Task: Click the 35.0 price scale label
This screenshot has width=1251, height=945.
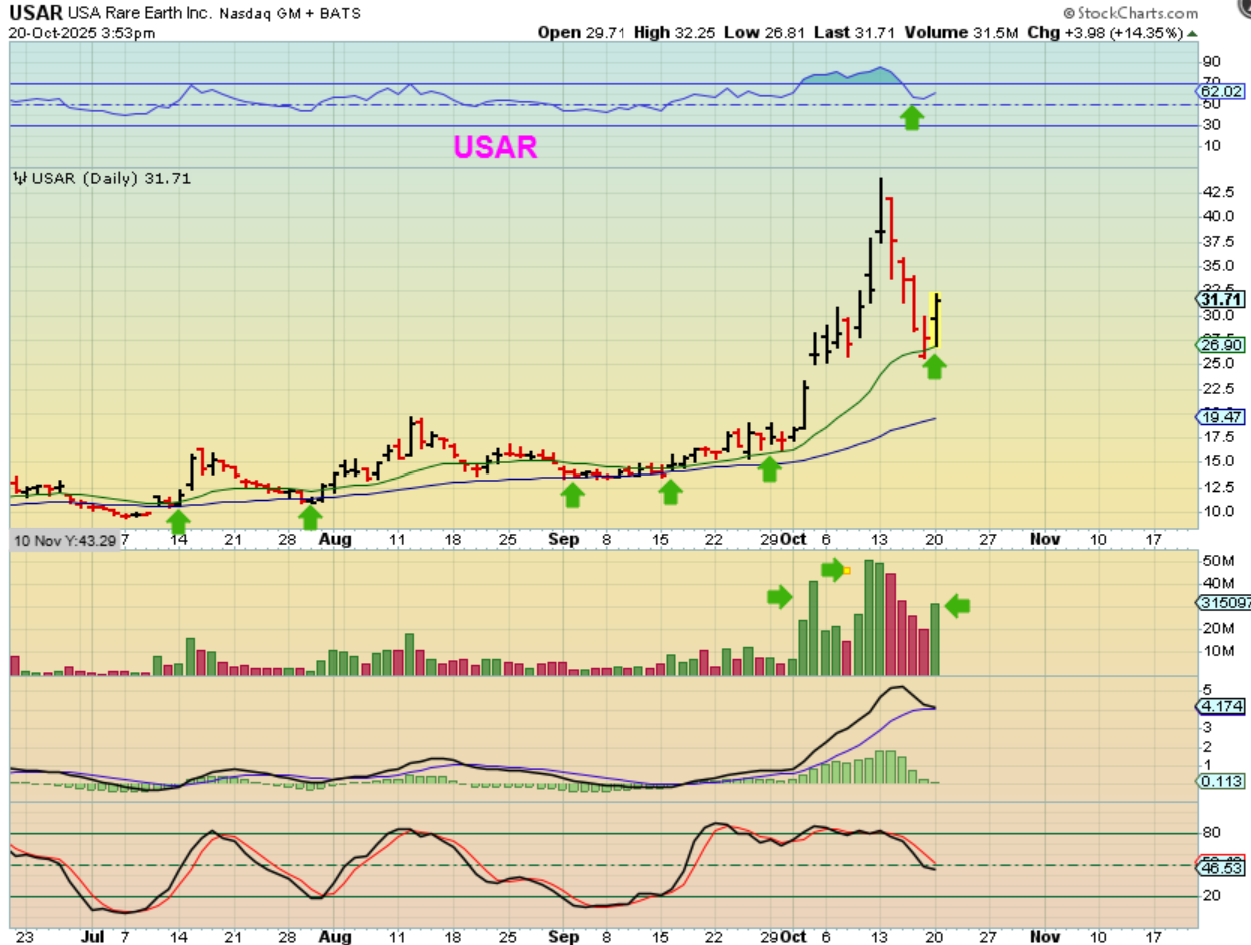Action: [x=1217, y=266]
